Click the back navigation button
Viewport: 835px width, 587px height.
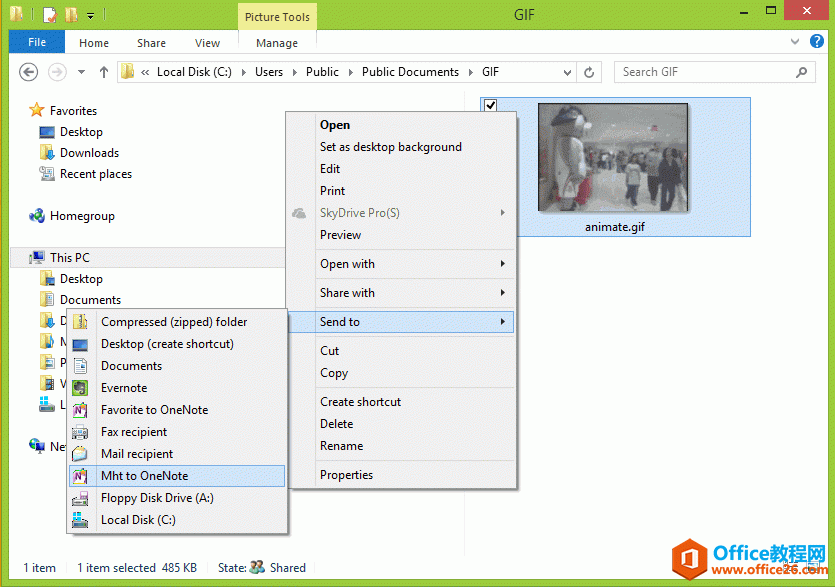(x=29, y=72)
